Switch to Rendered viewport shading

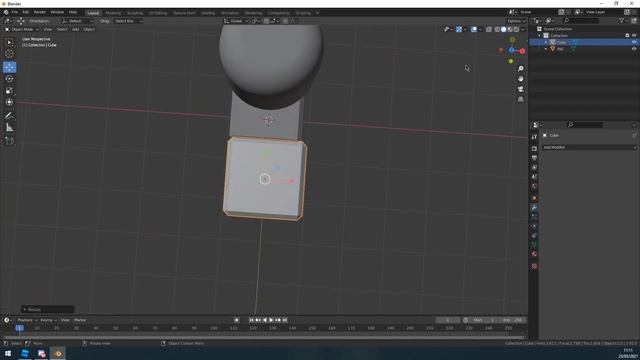coord(517,29)
